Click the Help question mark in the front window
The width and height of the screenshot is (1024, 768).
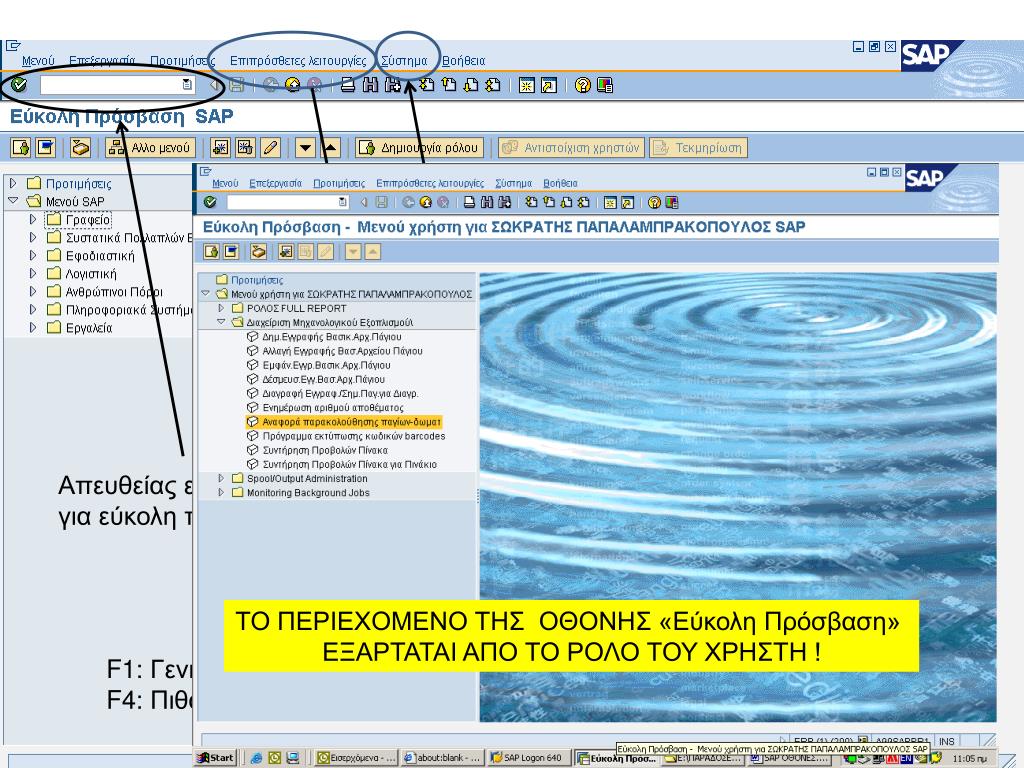pos(654,202)
